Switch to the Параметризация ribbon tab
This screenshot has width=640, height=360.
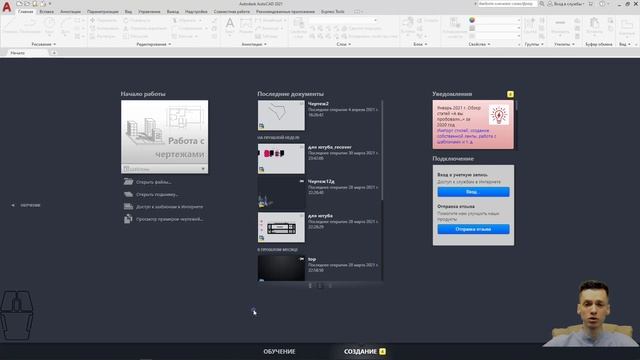[103, 11]
